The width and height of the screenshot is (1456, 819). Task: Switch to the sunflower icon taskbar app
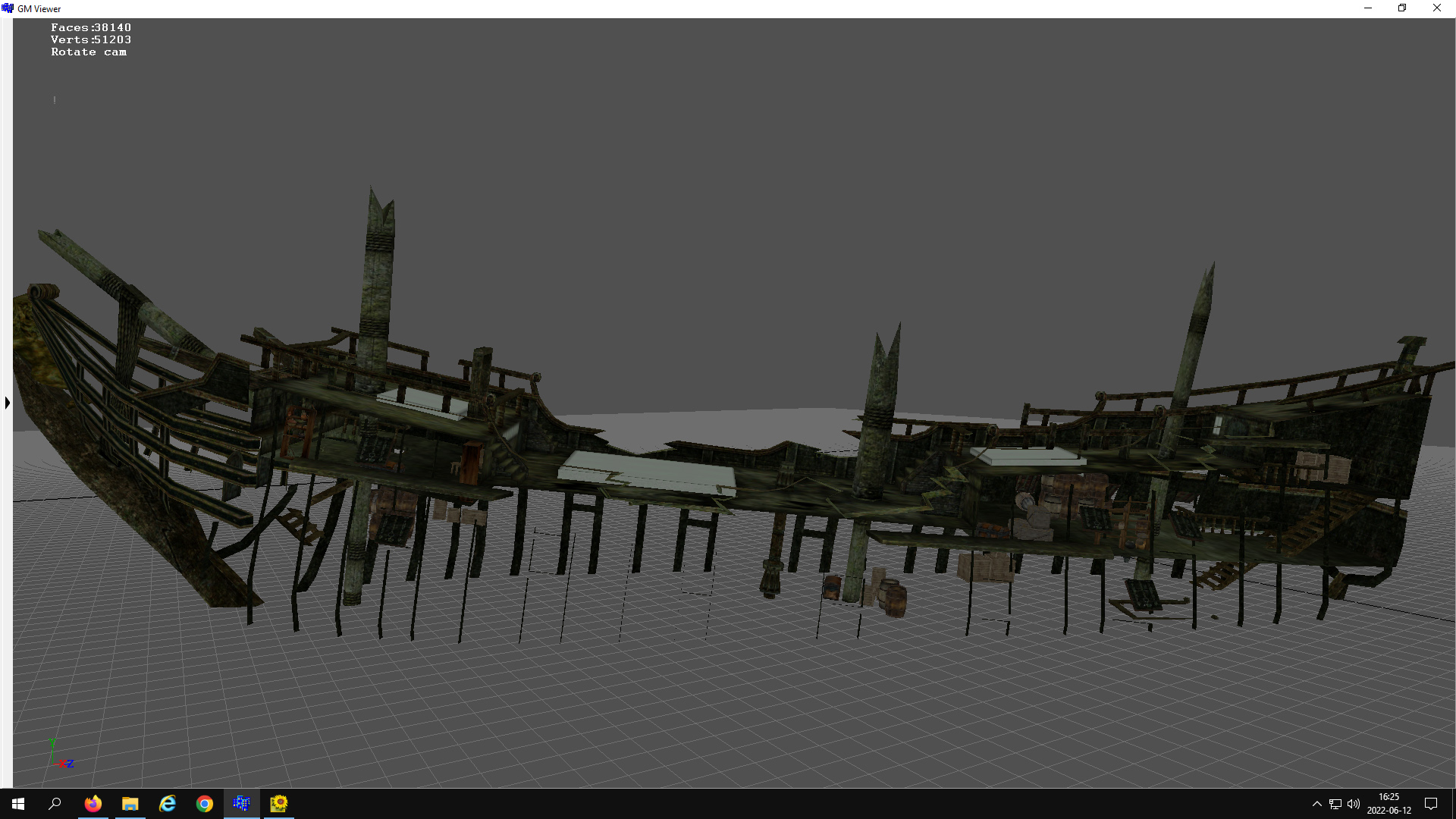pos(279,804)
